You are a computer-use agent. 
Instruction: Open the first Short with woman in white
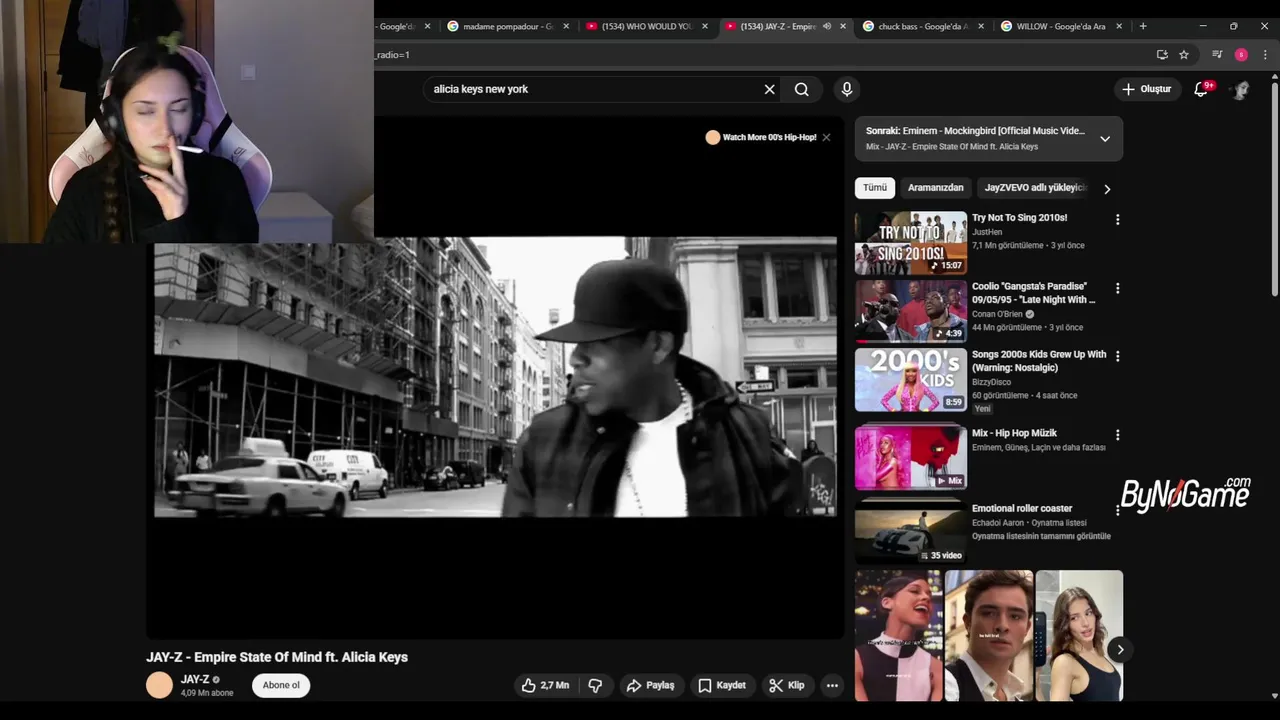coord(898,636)
